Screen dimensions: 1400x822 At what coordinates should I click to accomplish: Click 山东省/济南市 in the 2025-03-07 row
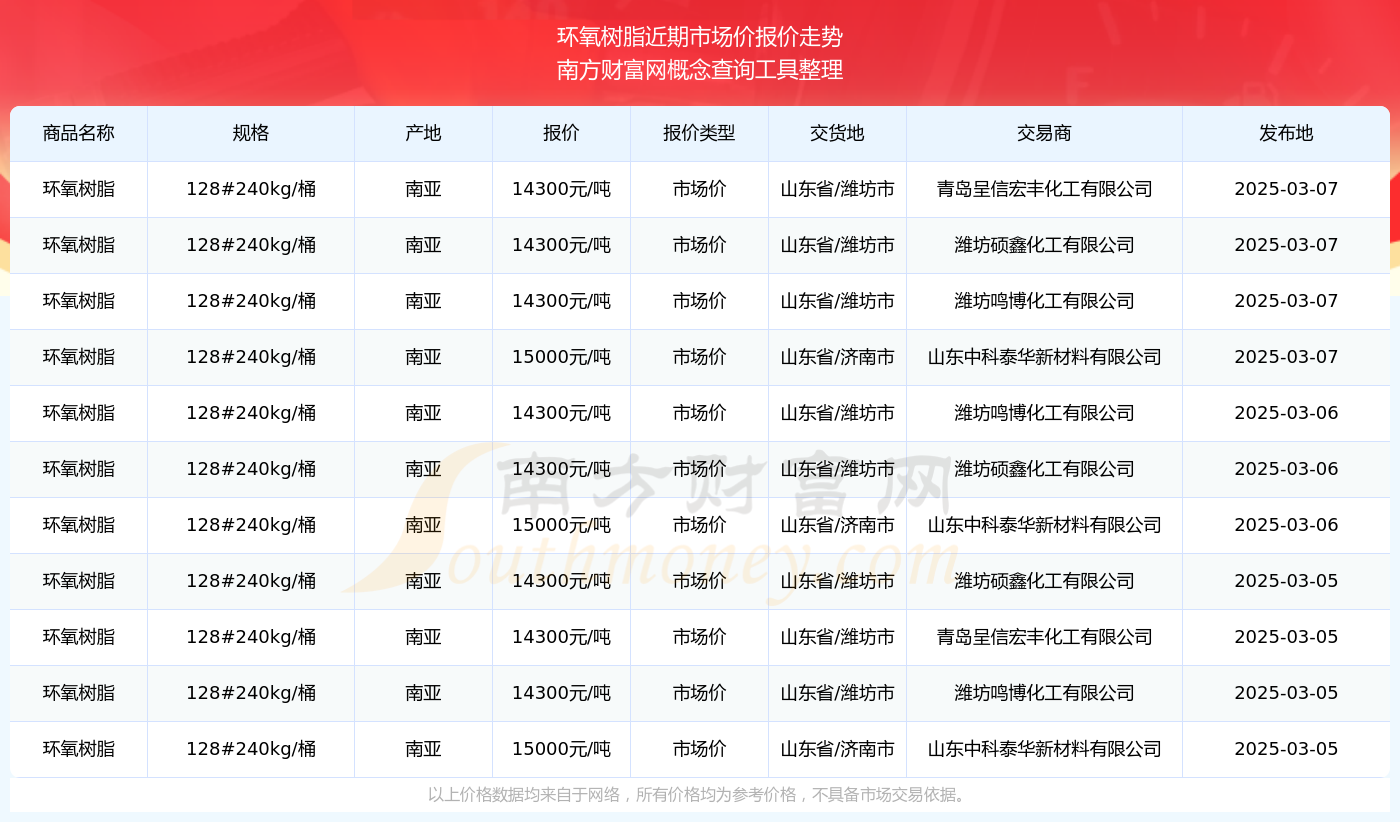837,357
